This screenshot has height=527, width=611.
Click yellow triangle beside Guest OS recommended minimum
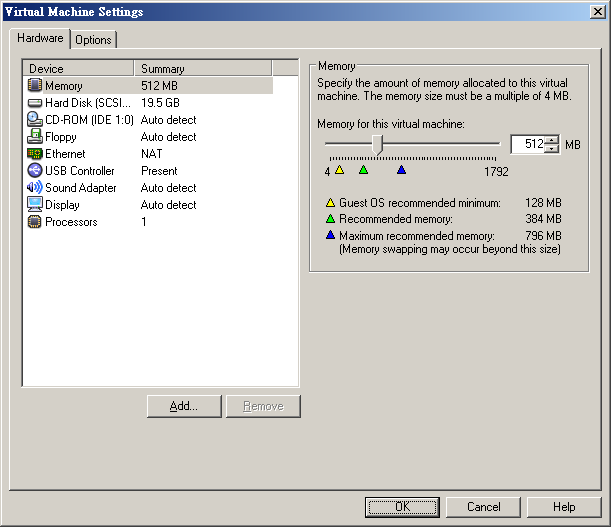[x=330, y=203]
